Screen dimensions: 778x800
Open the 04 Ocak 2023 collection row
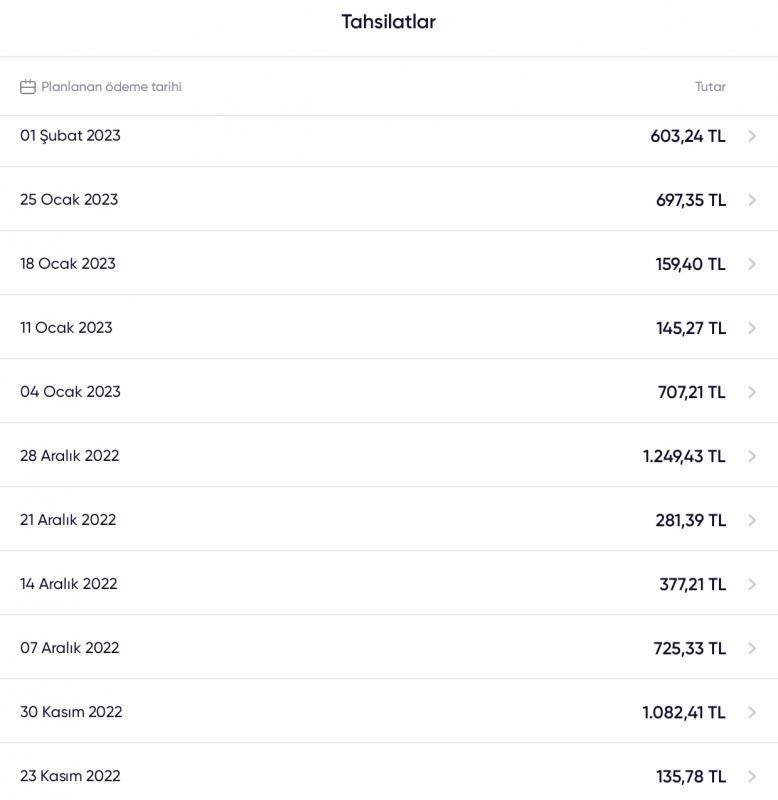click(x=389, y=391)
